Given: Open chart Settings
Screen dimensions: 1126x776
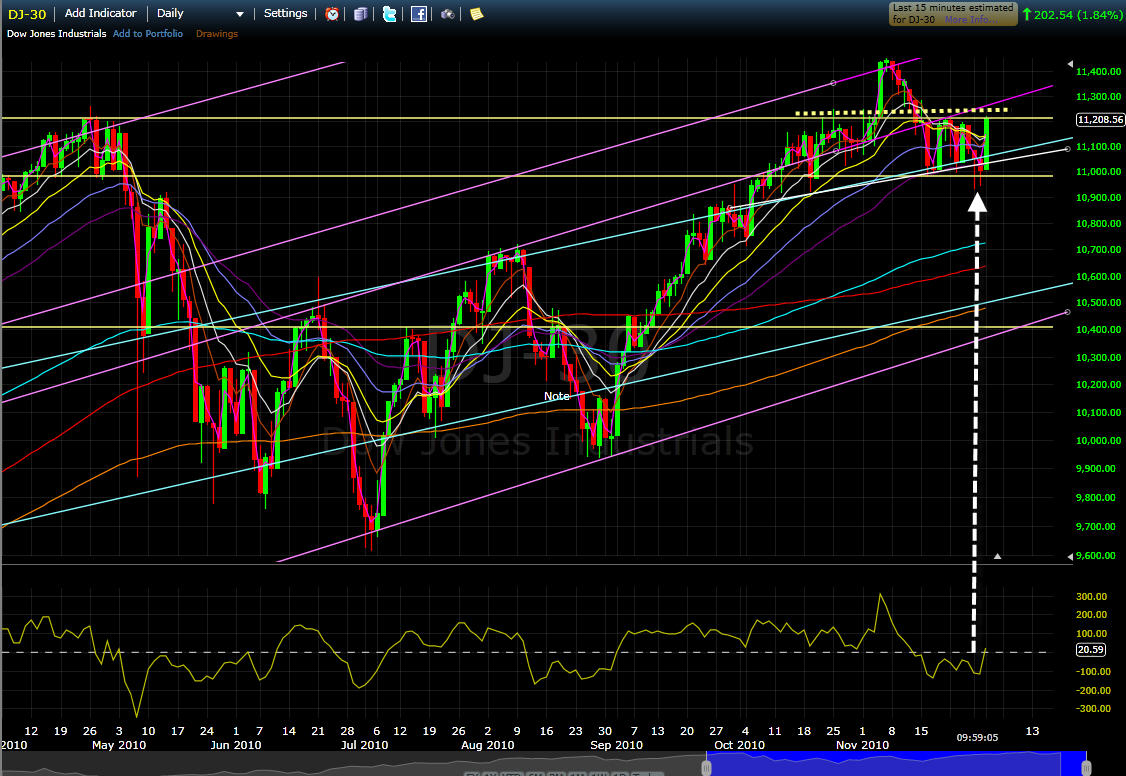Looking at the screenshot, I should [x=285, y=13].
